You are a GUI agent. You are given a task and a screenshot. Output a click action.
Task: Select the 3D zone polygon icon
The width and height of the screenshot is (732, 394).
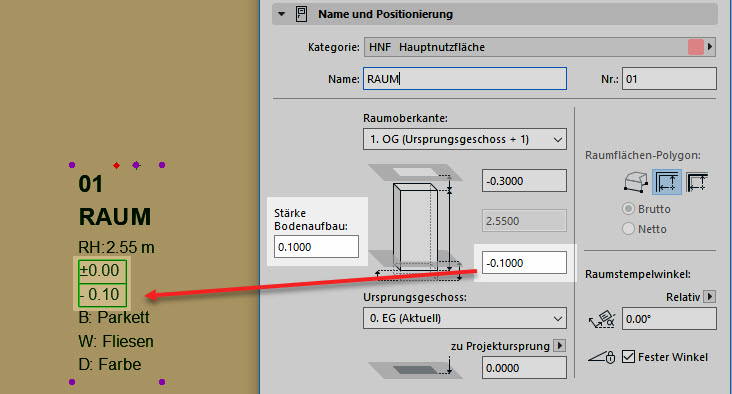(636, 182)
